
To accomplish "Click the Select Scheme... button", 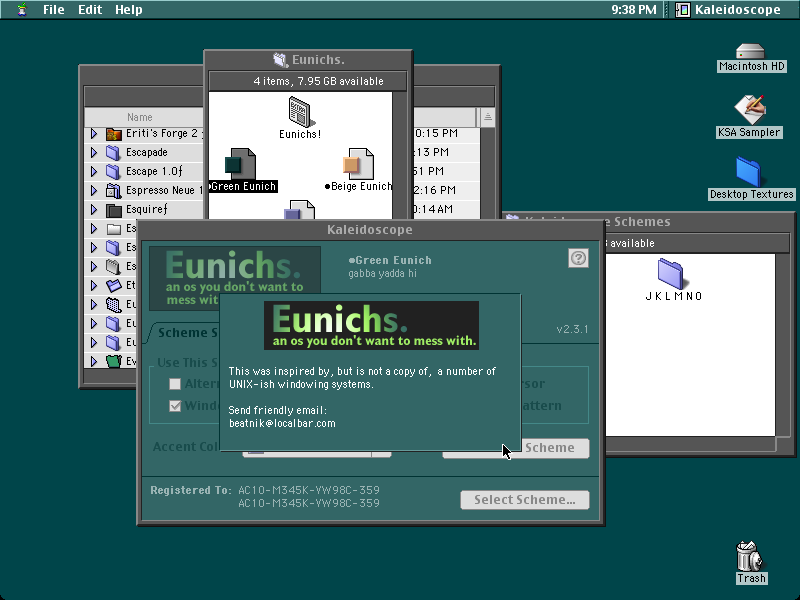I will tap(524, 499).
